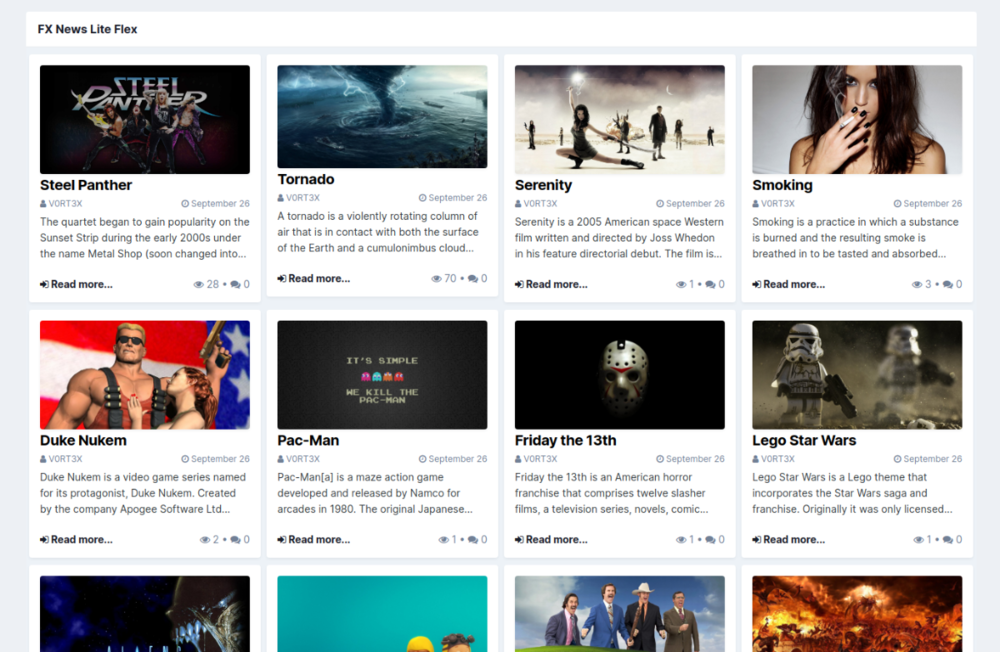
Task: View the Duke Nukem thumbnail image
Action: pyautogui.click(x=145, y=375)
